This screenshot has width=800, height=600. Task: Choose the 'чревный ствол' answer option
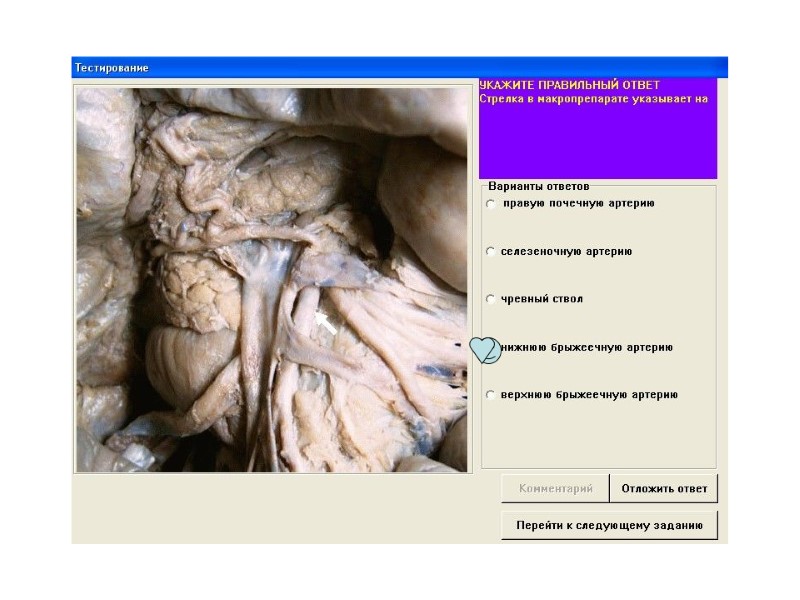[x=491, y=299]
